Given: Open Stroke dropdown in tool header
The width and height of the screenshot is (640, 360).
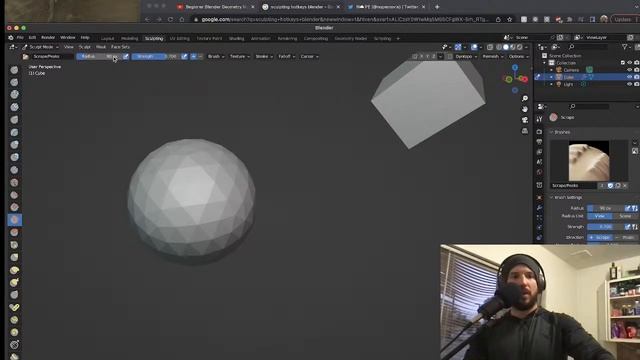Looking at the screenshot, I should pyautogui.click(x=264, y=56).
